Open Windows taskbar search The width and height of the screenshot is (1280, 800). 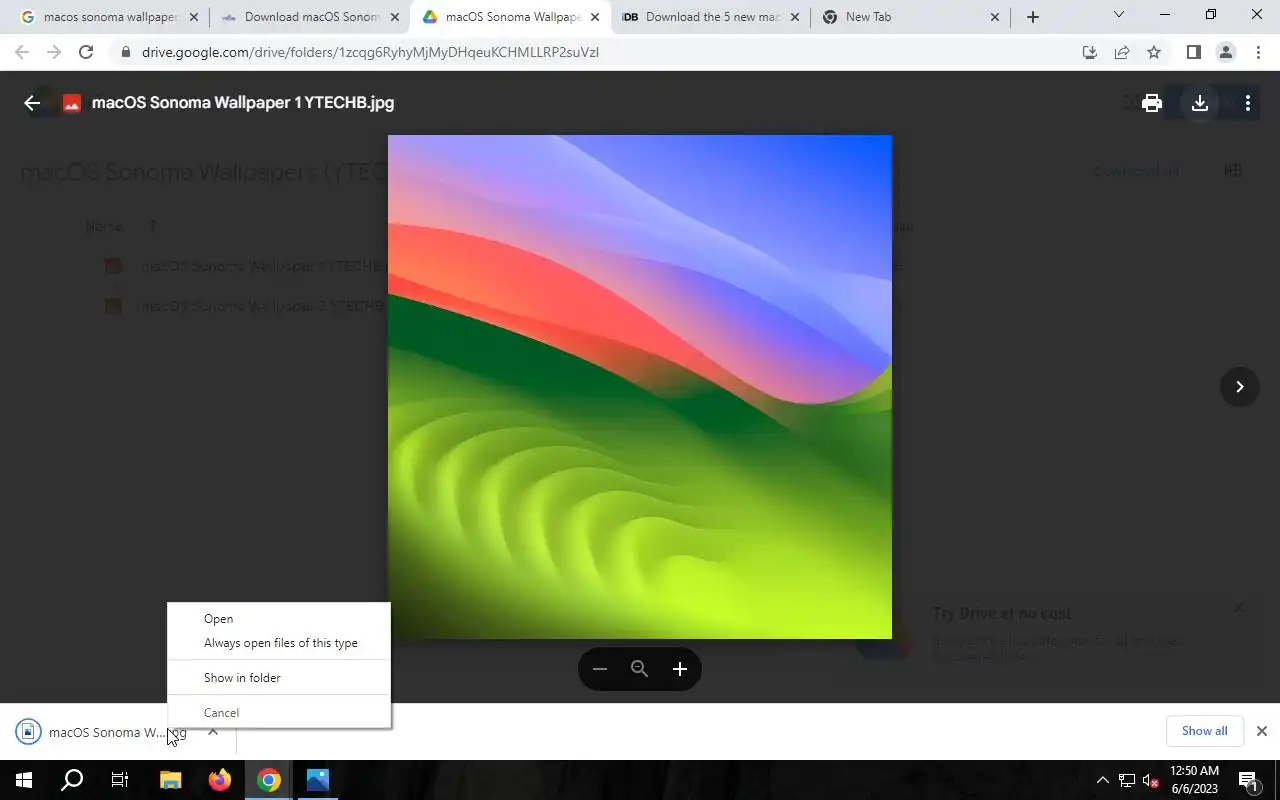pos(72,780)
